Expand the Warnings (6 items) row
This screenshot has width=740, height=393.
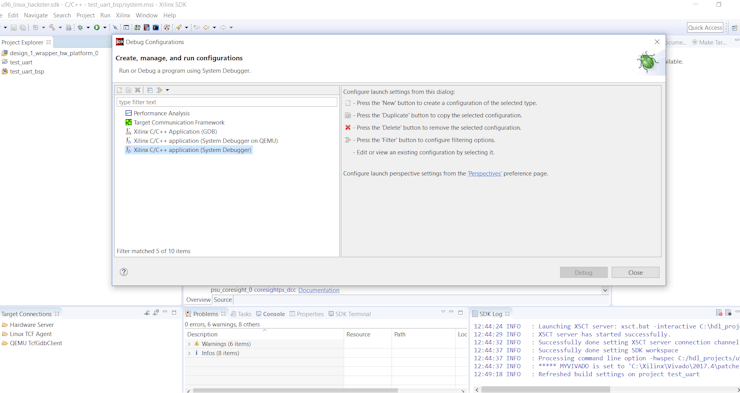pos(189,344)
